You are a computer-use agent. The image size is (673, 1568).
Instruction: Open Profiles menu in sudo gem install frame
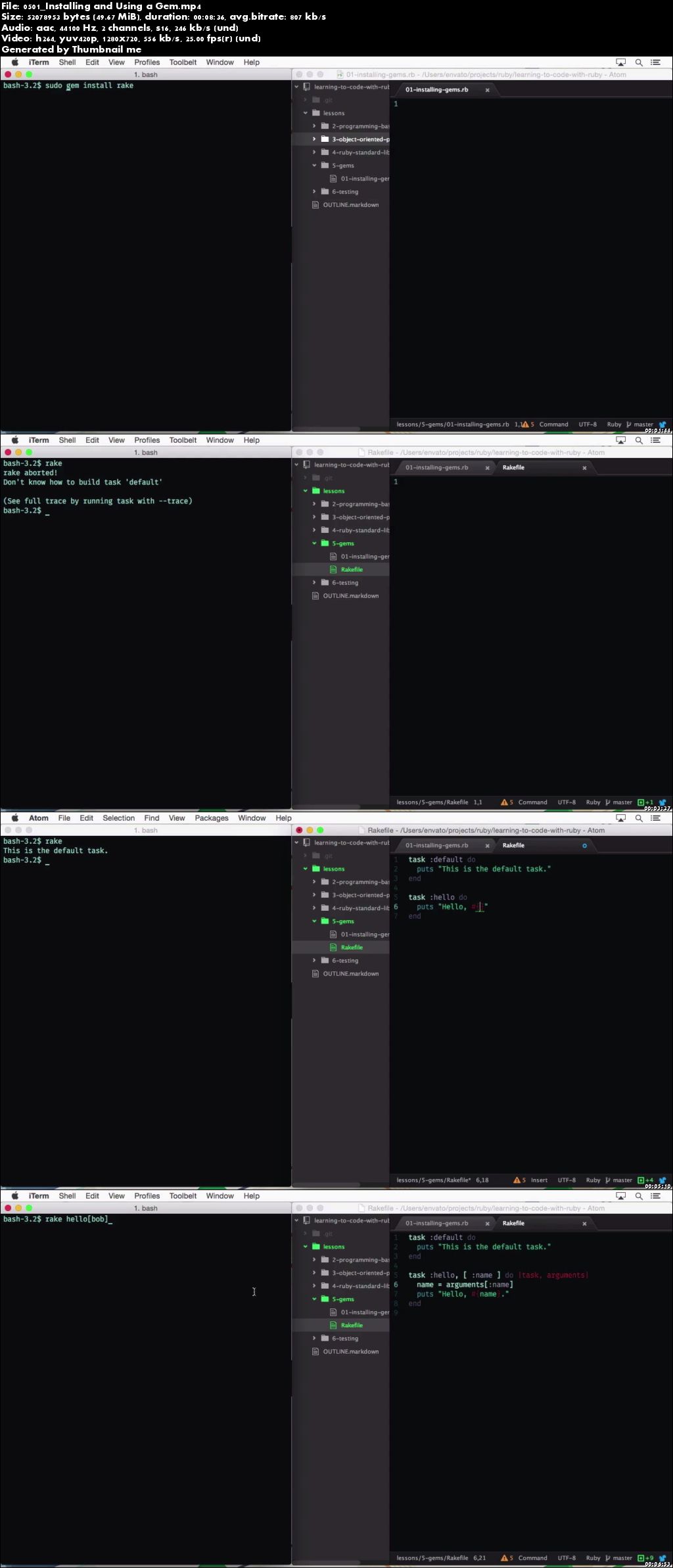[147, 62]
